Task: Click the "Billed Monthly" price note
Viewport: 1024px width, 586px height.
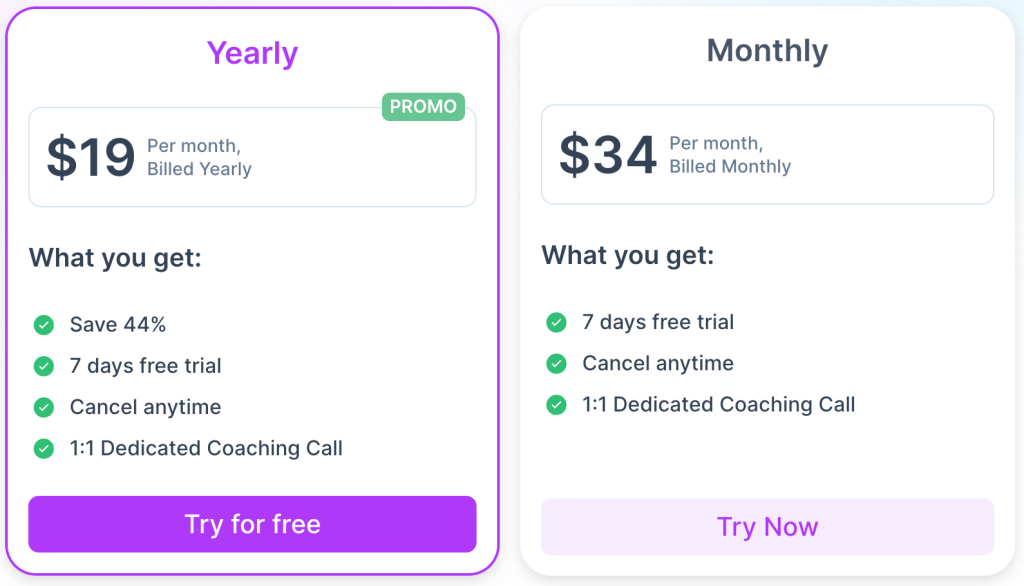Action: [x=730, y=167]
